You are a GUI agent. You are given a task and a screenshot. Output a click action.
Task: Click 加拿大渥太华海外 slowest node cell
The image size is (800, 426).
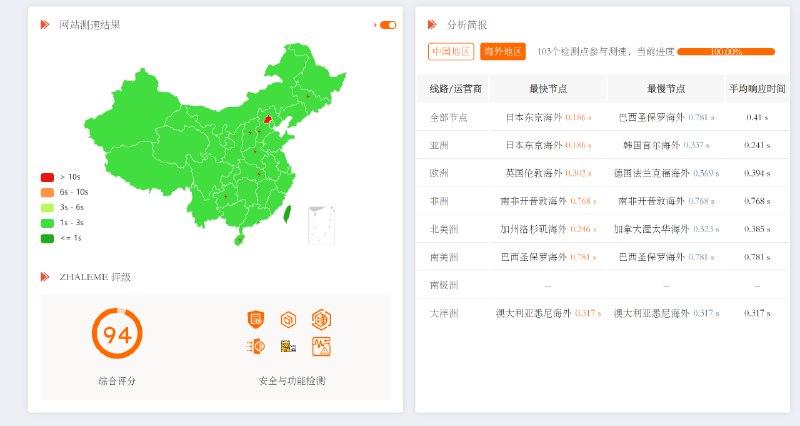coord(666,230)
